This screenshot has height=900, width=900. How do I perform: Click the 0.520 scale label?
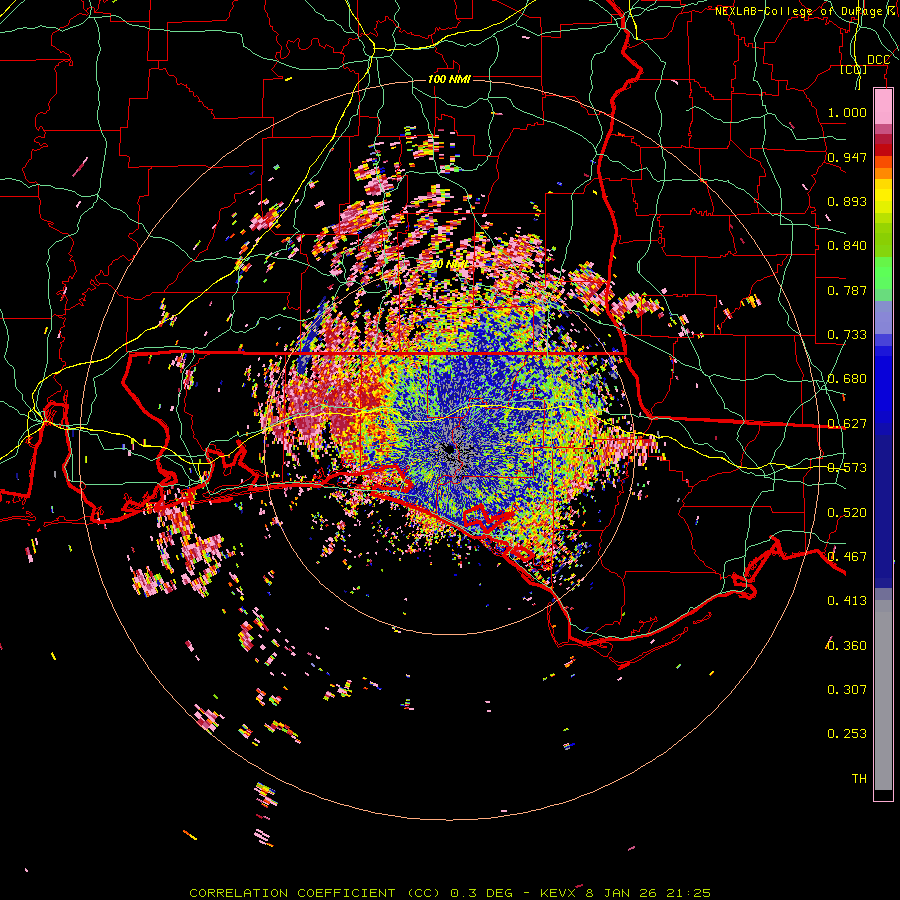pos(847,513)
